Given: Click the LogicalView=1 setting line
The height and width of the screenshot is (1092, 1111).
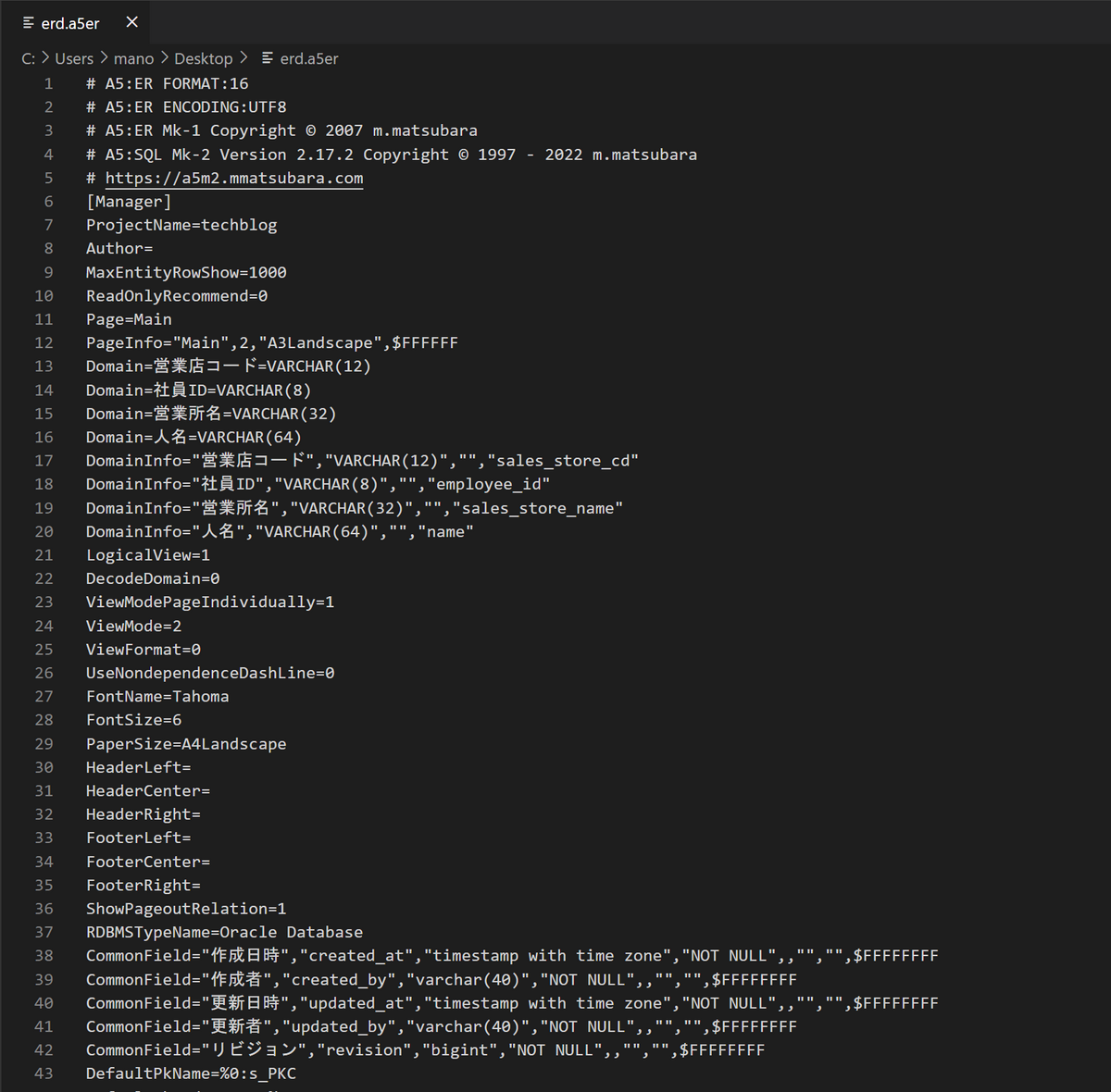Looking at the screenshot, I should coord(148,555).
